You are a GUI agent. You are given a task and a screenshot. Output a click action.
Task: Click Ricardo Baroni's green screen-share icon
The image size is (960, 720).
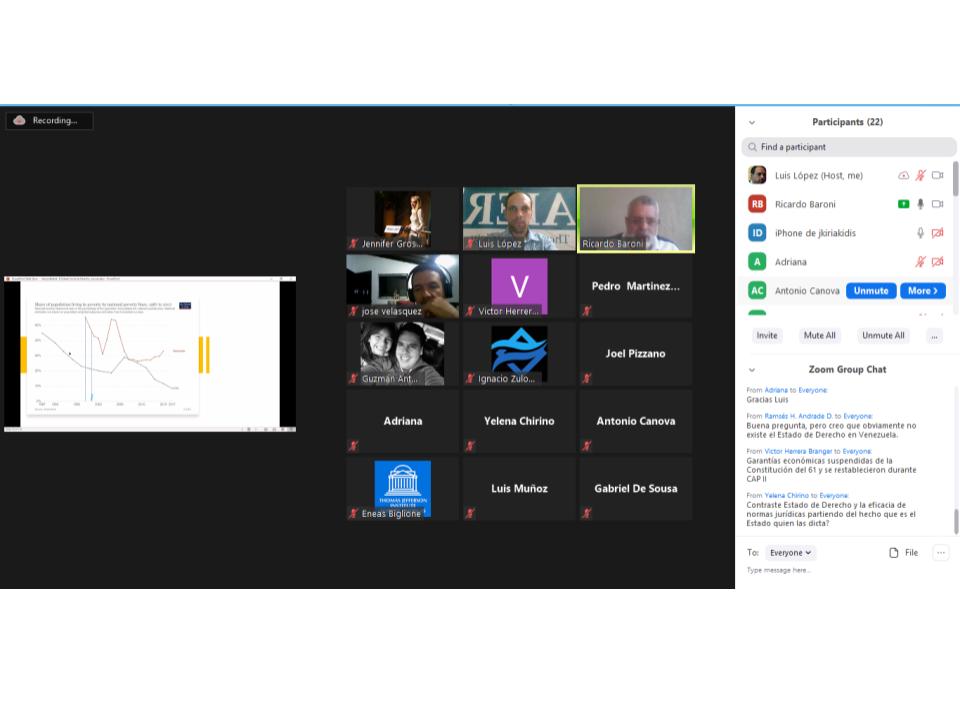pyautogui.click(x=904, y=204)
